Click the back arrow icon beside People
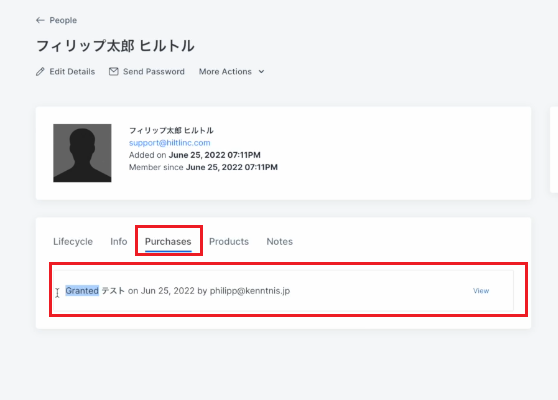Image resolution: width=558 pixels, height=400 pixels. 40,20
